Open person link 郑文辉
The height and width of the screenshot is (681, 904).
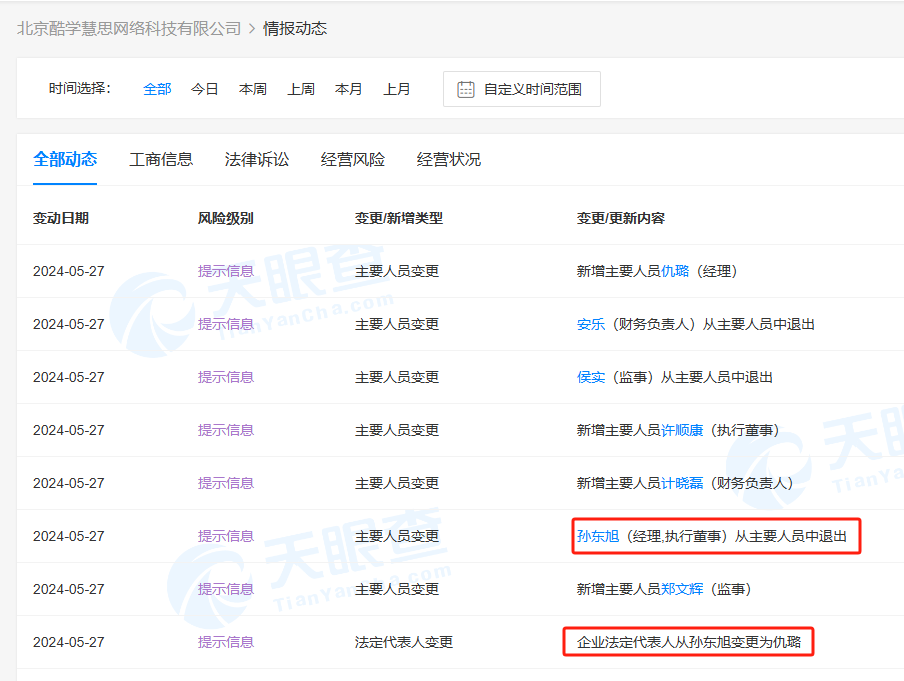683,589
